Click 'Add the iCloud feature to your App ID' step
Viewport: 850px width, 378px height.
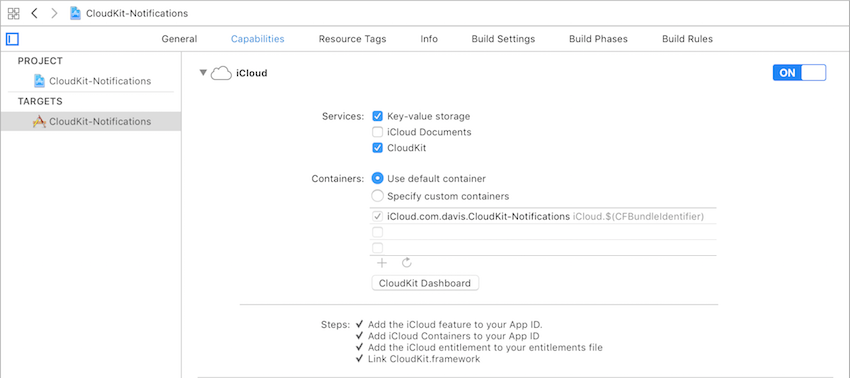pos(455,325)
